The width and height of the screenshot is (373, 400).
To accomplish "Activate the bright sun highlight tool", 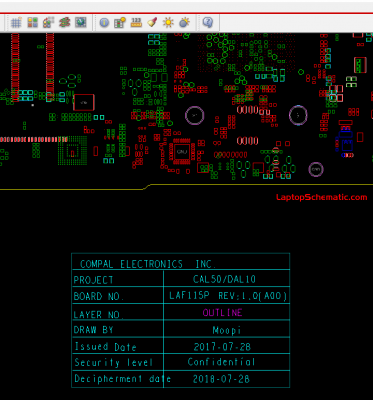I will click(x=168, y=23).
